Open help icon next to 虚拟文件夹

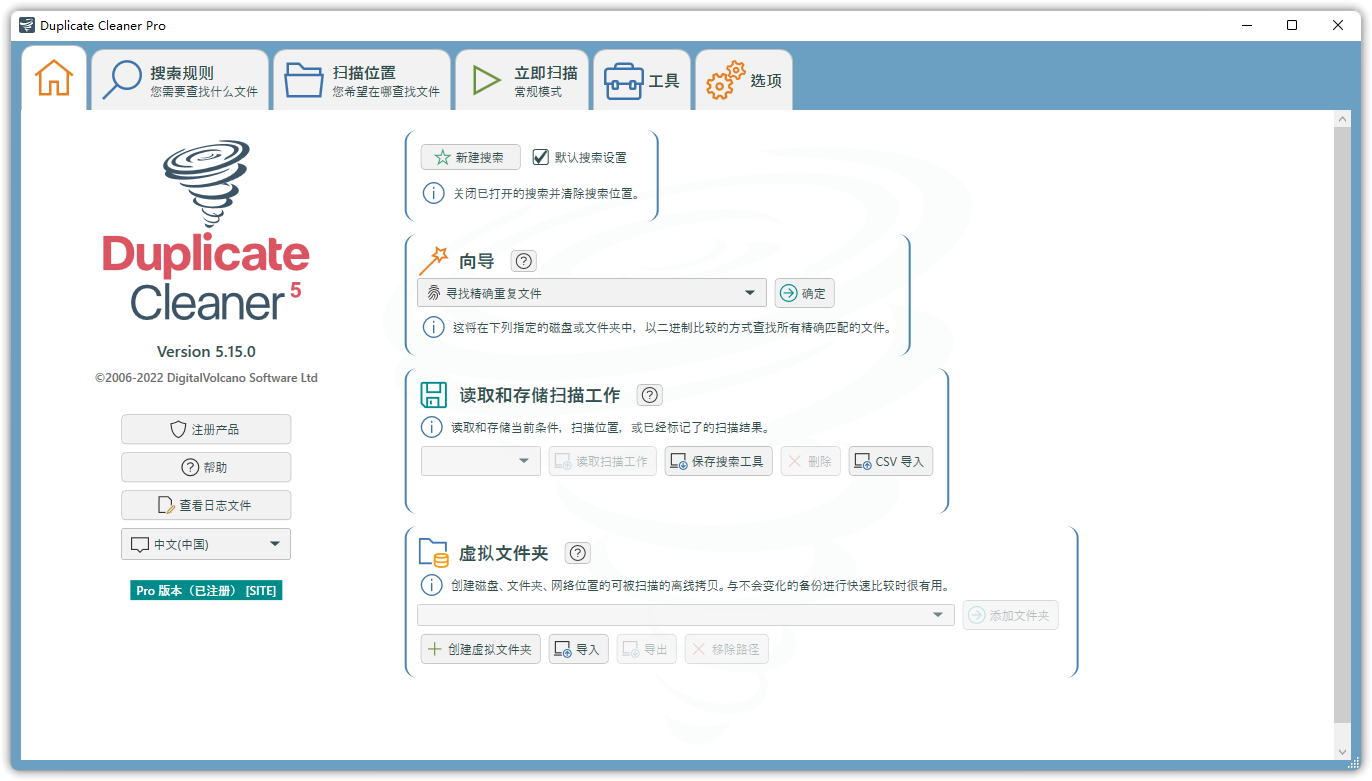coord(578,553)
